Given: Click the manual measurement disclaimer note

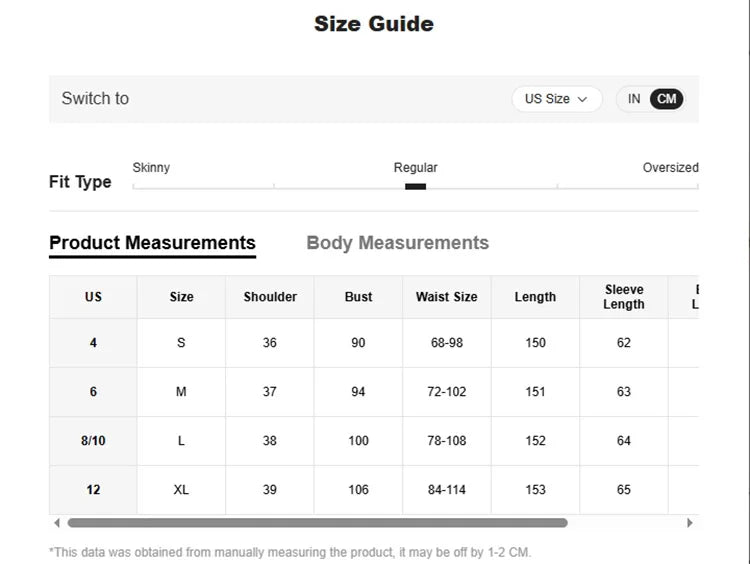Looking at the screenshot, I should click(x=290, y=553).
